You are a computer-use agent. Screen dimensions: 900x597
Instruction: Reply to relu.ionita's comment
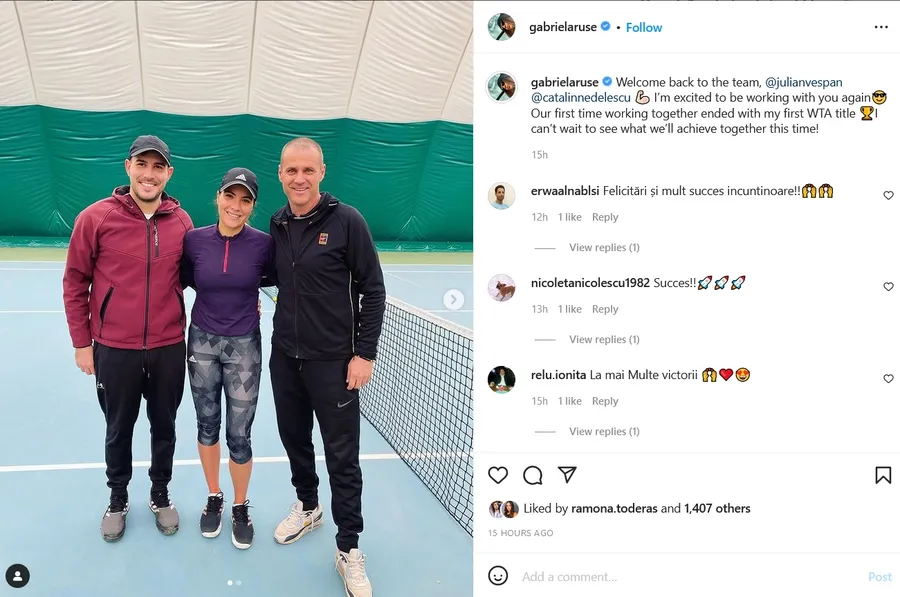605,401
